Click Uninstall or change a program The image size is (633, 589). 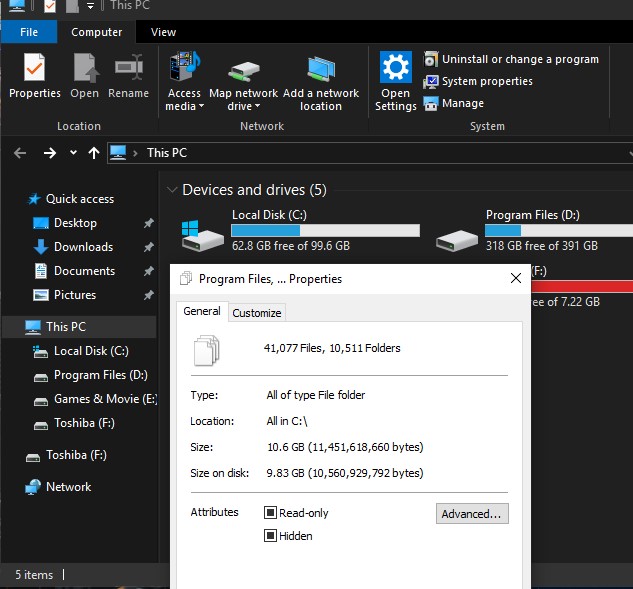pos(511,59)
